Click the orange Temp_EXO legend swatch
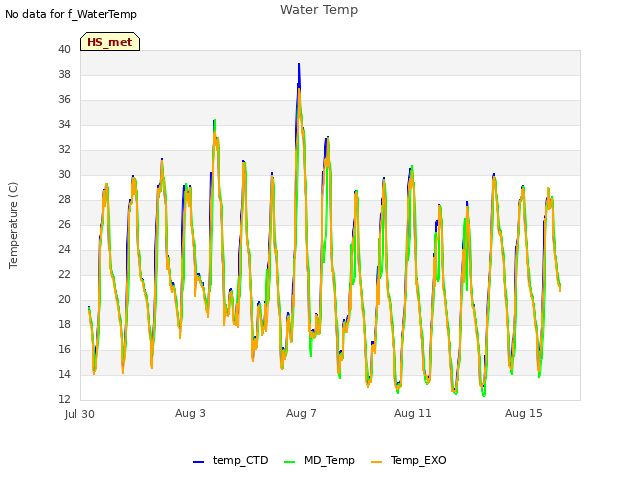This screenshot has height=480, width=640. pos(376,462)
